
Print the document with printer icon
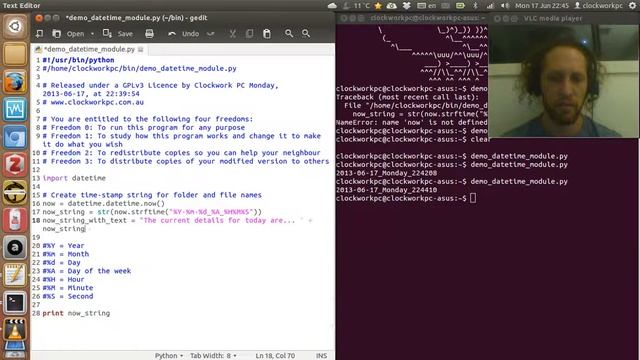pyautogui.click(x=149, y=33)
